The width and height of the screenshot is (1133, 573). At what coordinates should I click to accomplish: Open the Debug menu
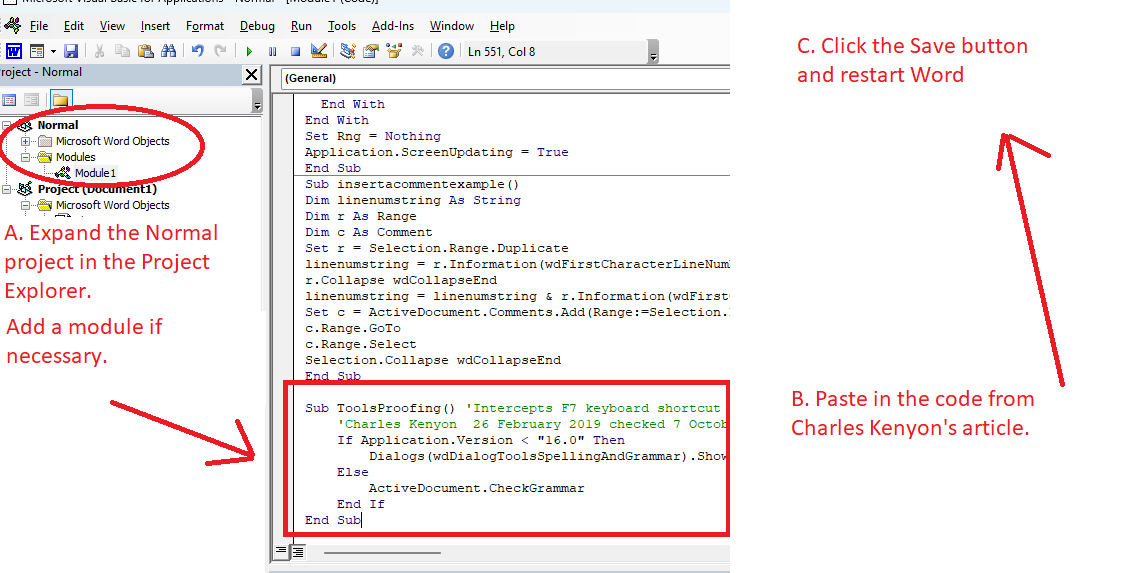[257, 26]
